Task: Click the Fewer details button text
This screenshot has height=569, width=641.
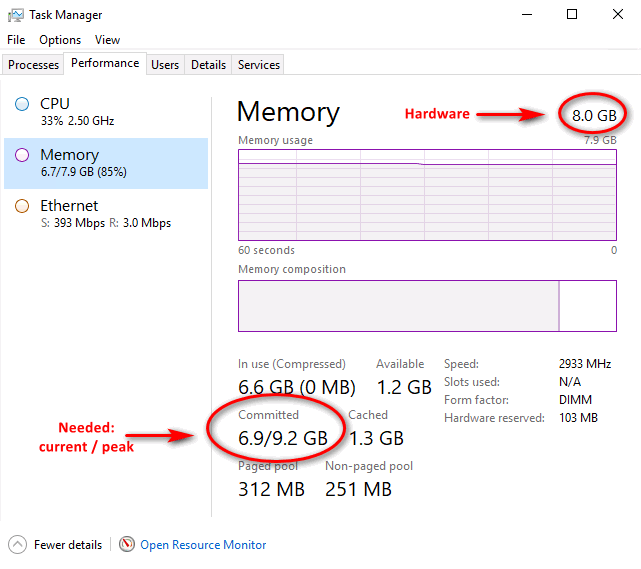Action: [68, 545]
